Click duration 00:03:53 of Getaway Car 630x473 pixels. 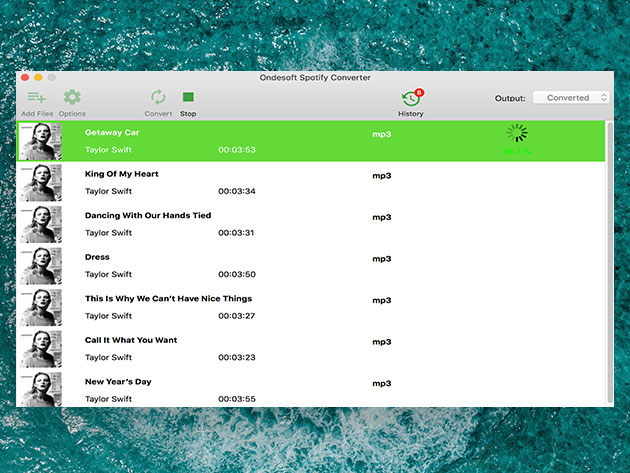point(237,150)
